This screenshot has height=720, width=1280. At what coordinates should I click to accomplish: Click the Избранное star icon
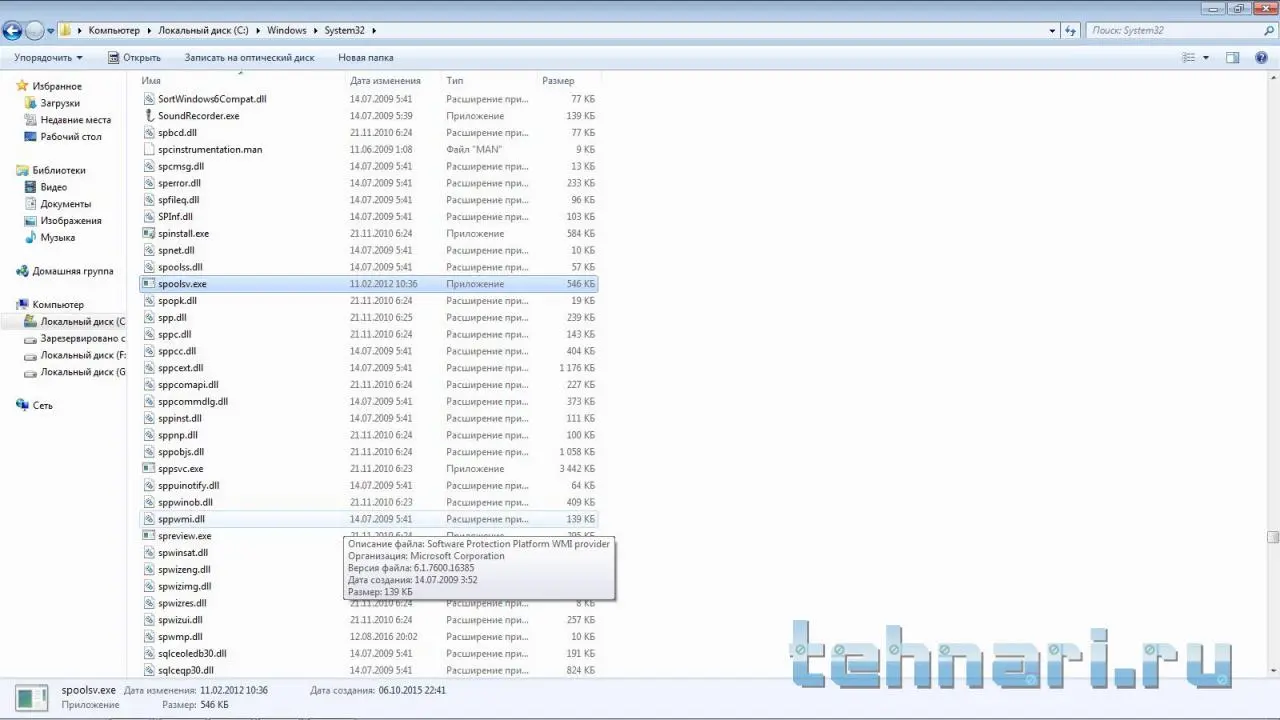[x=23, y=87]
